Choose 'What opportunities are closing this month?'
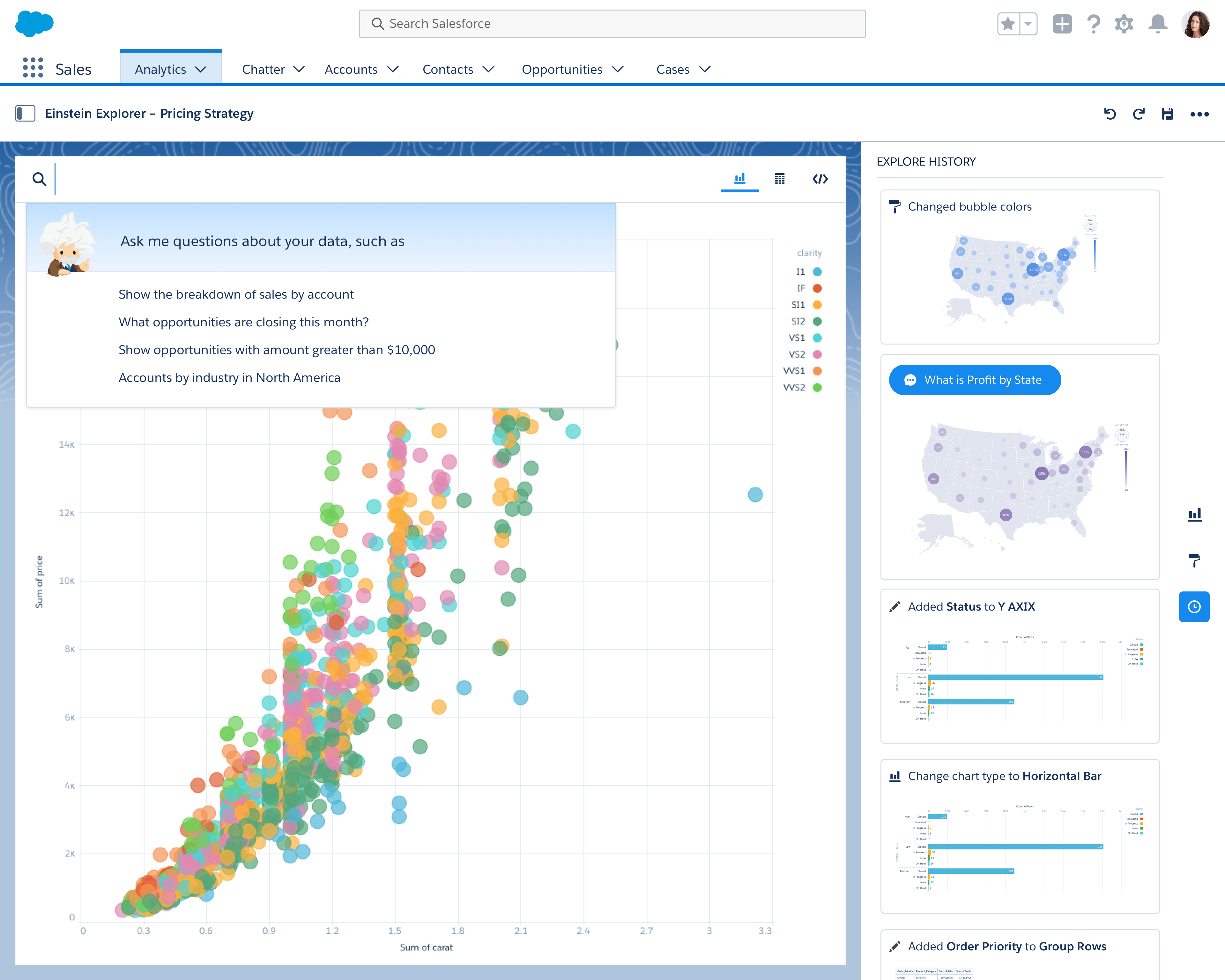 [x=243, y=322]
